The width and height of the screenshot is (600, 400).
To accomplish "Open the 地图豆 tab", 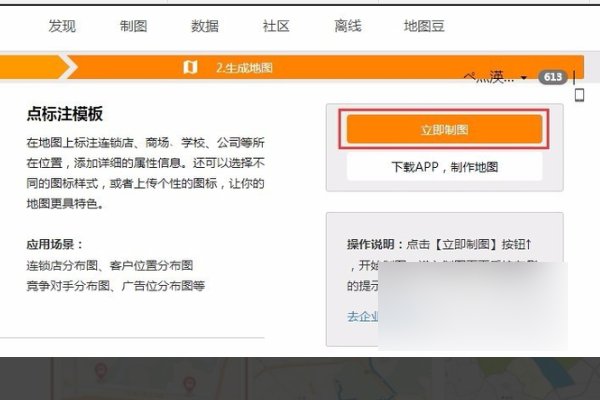I will click(x=424, y=26).
